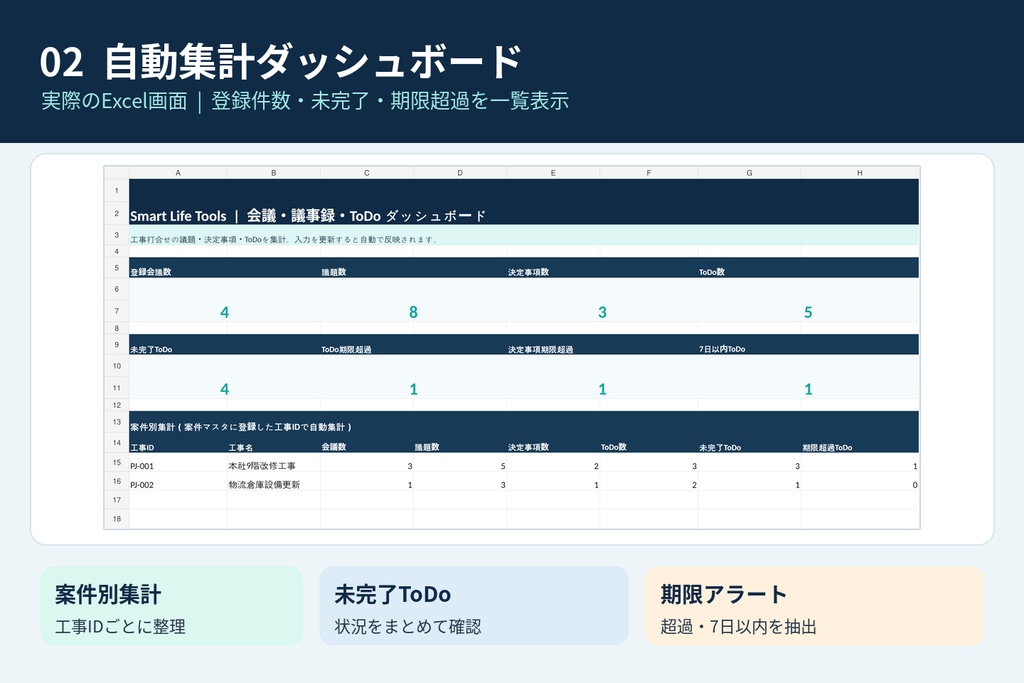The width and height of the screenshot is (1024, 683).
Task: Select column C header in the spreadsheet
Action: [366, 173]
